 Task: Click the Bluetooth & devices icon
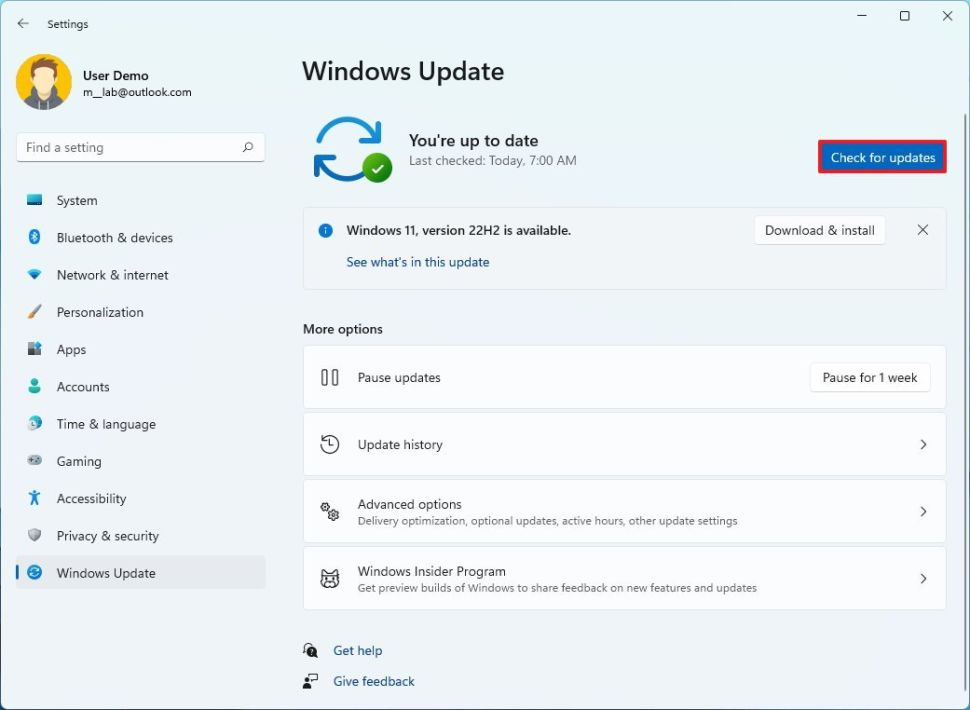[x=35, y=238]
